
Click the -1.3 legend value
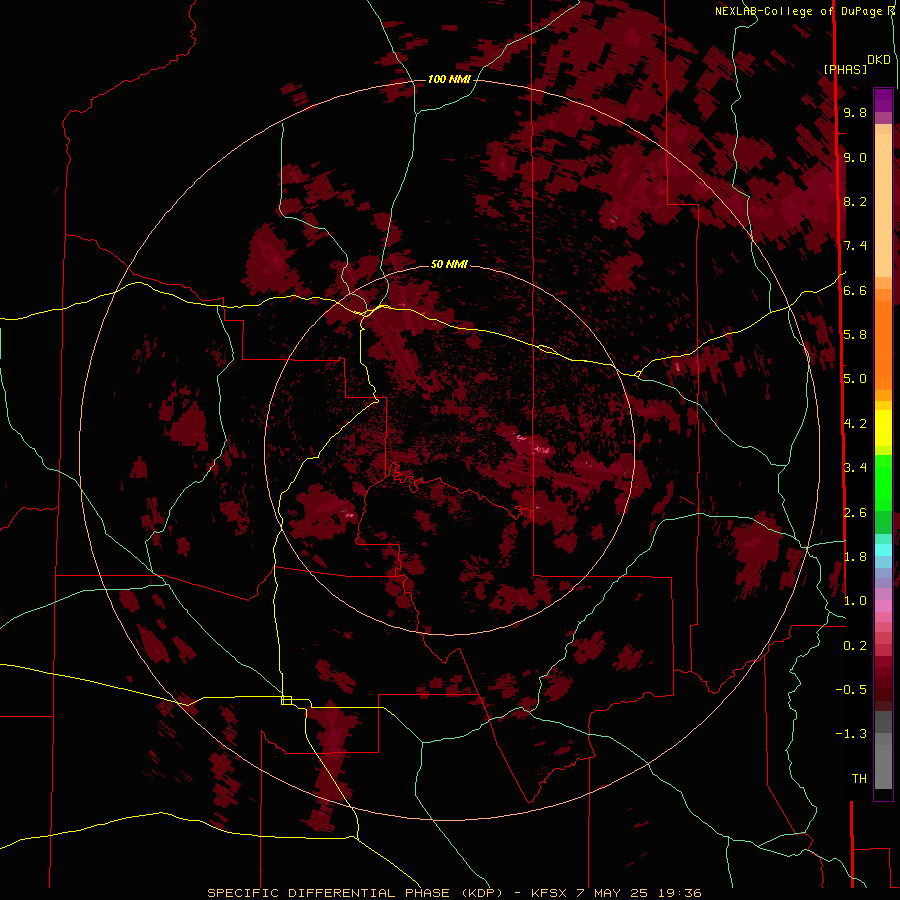[852, 734]
